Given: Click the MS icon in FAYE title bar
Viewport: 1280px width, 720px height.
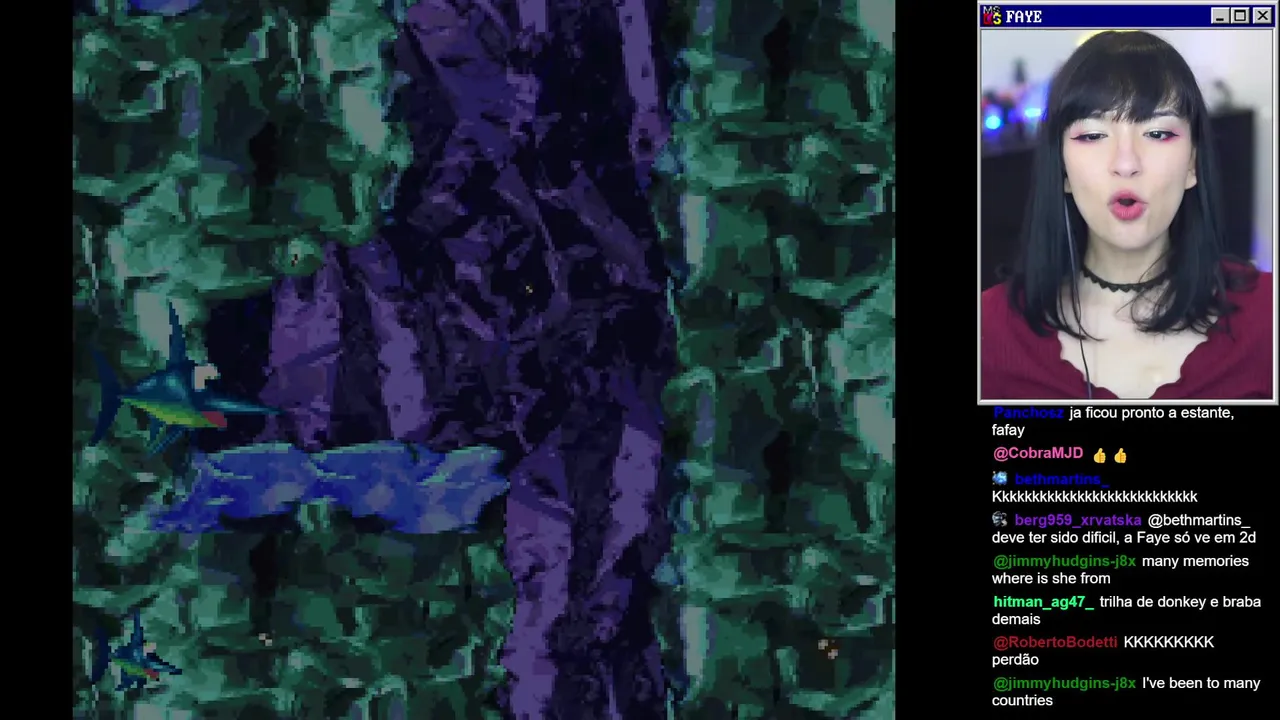Looking at the screenshot, I should click(x=992, y=16).
